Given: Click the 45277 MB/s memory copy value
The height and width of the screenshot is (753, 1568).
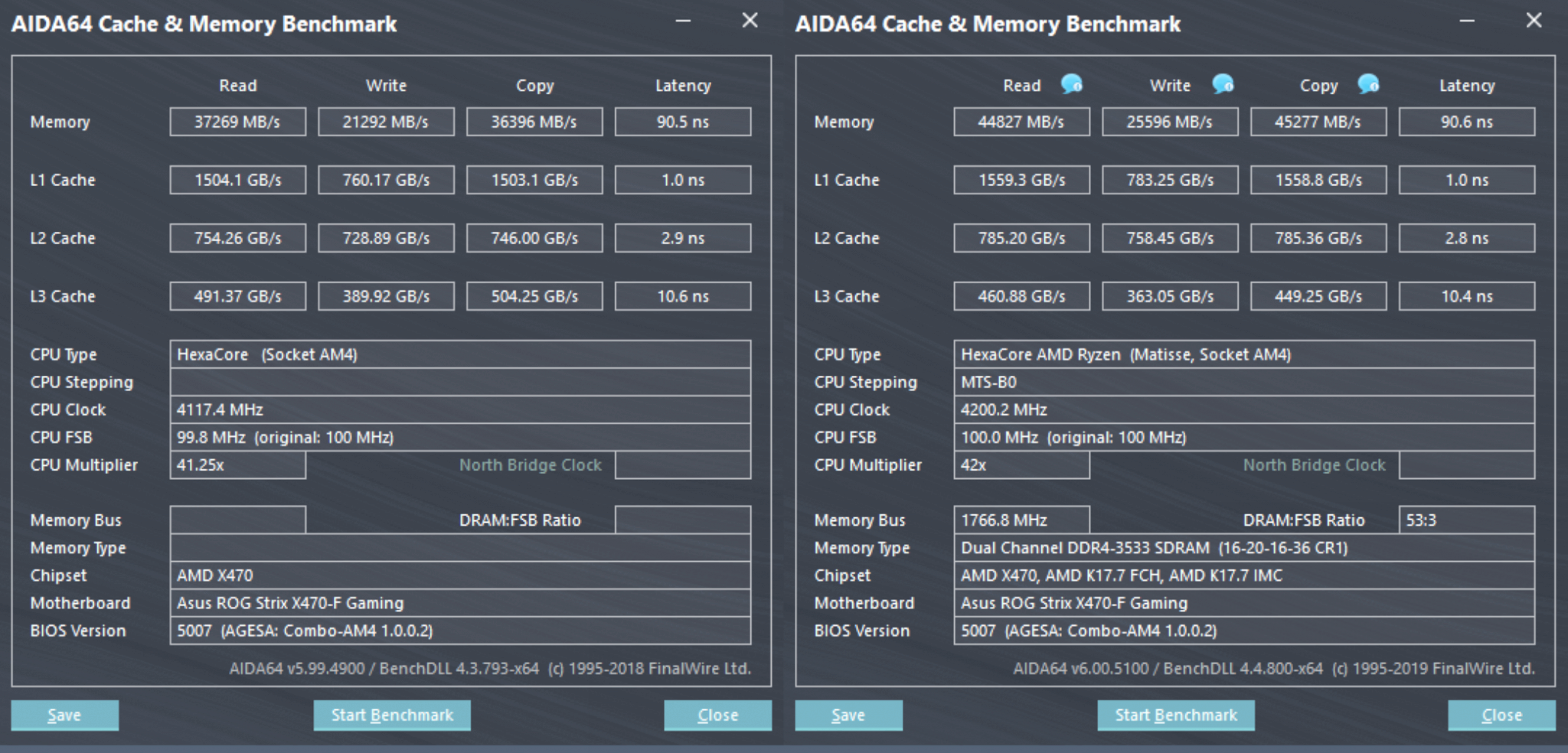Looking at the screenshot, I should pyautogui.click(x=1318, y=122).
